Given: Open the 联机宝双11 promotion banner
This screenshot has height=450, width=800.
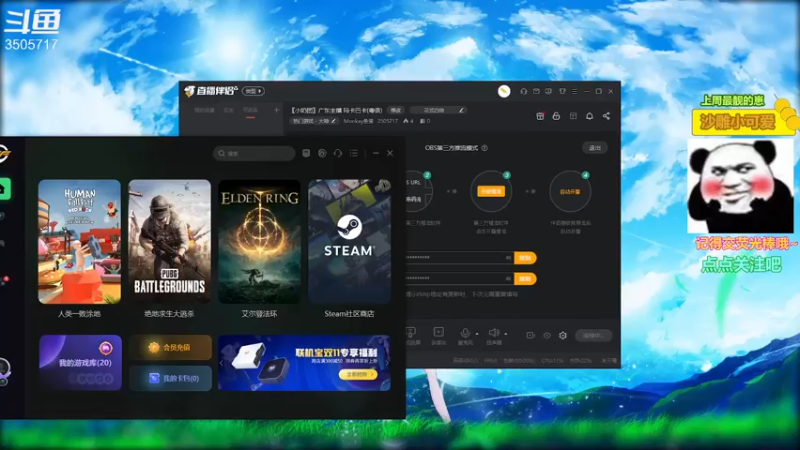Looking at the screenshot, I should coord(305,363).
